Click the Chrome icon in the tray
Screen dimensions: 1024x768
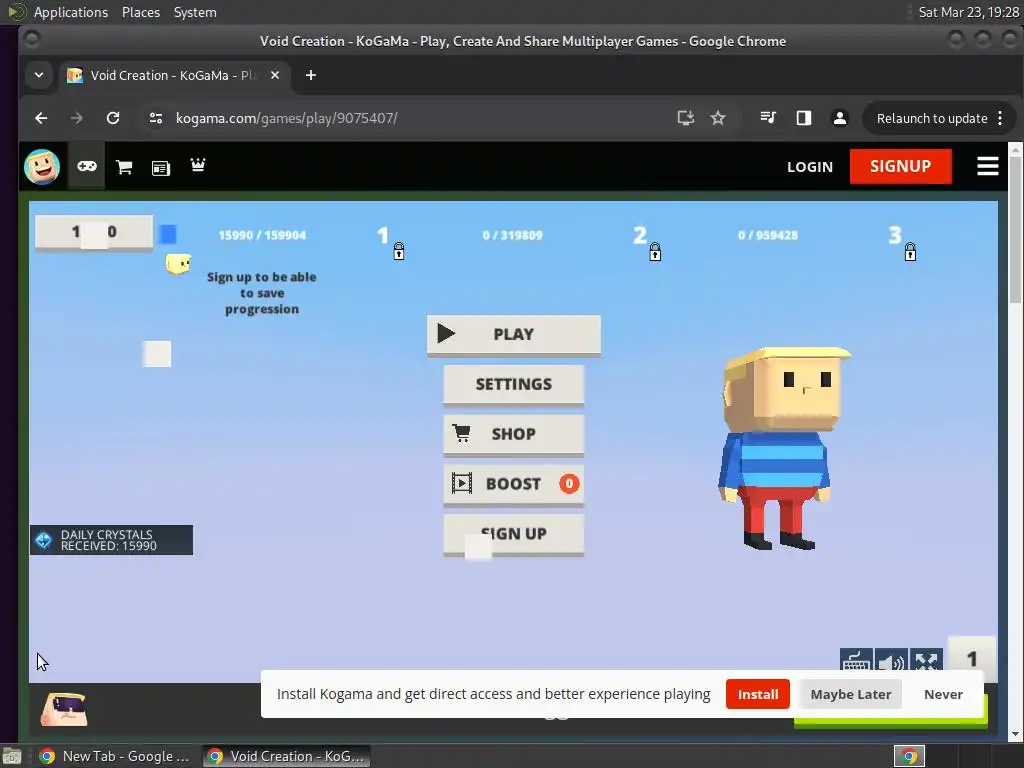coord(909,756)
